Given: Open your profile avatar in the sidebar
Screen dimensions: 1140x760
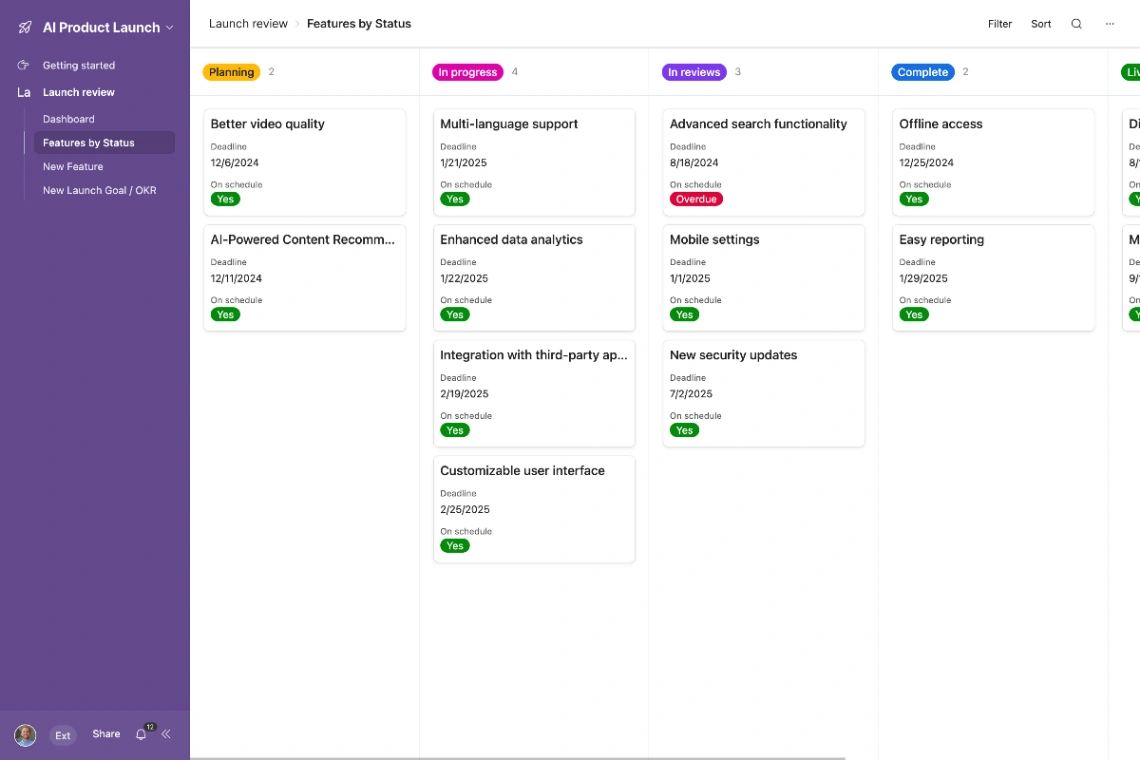Looking at the screenshot, I should pos(25,734).
